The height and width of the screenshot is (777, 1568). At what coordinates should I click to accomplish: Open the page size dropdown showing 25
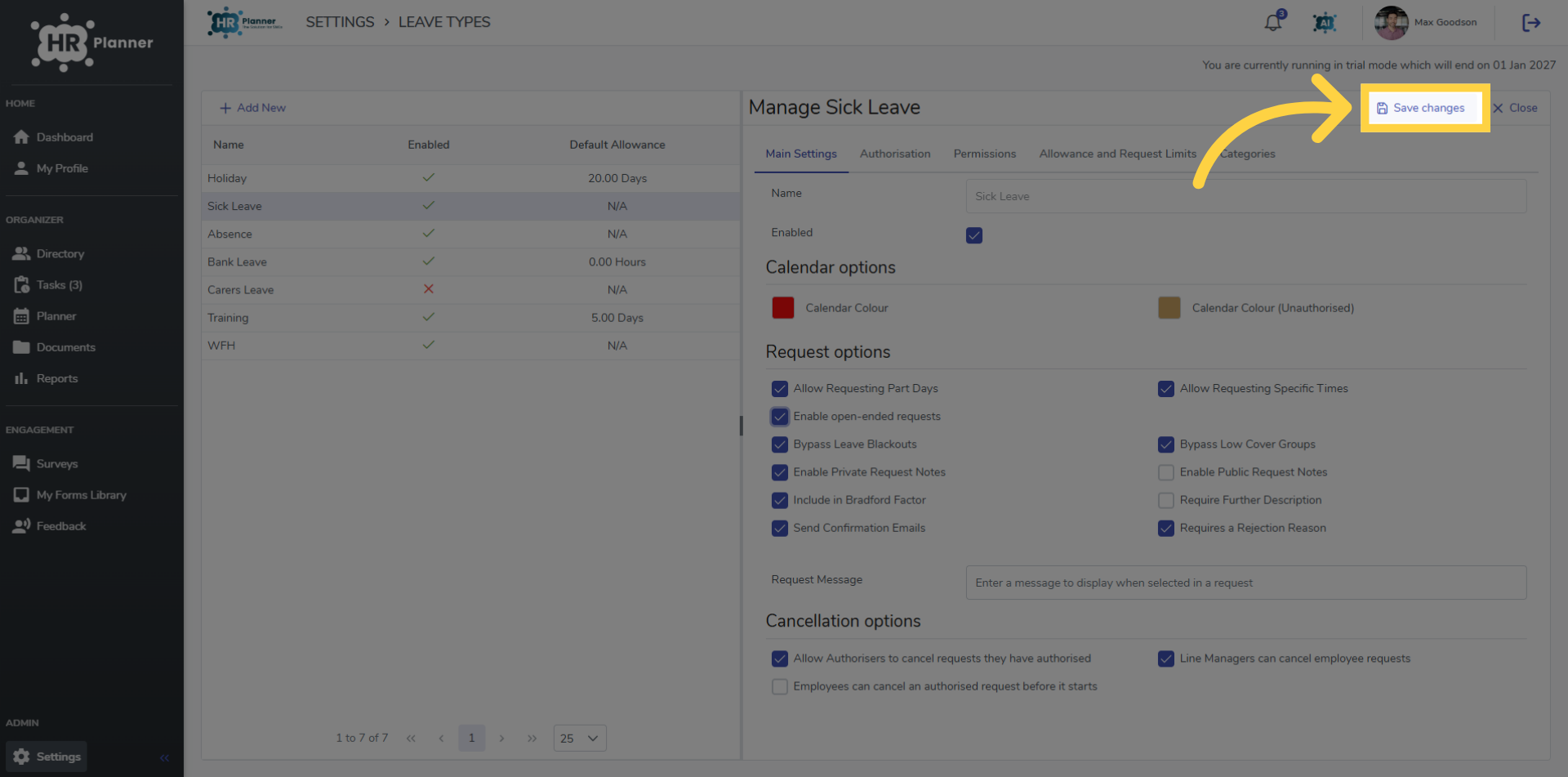click(x=580, y=738)
